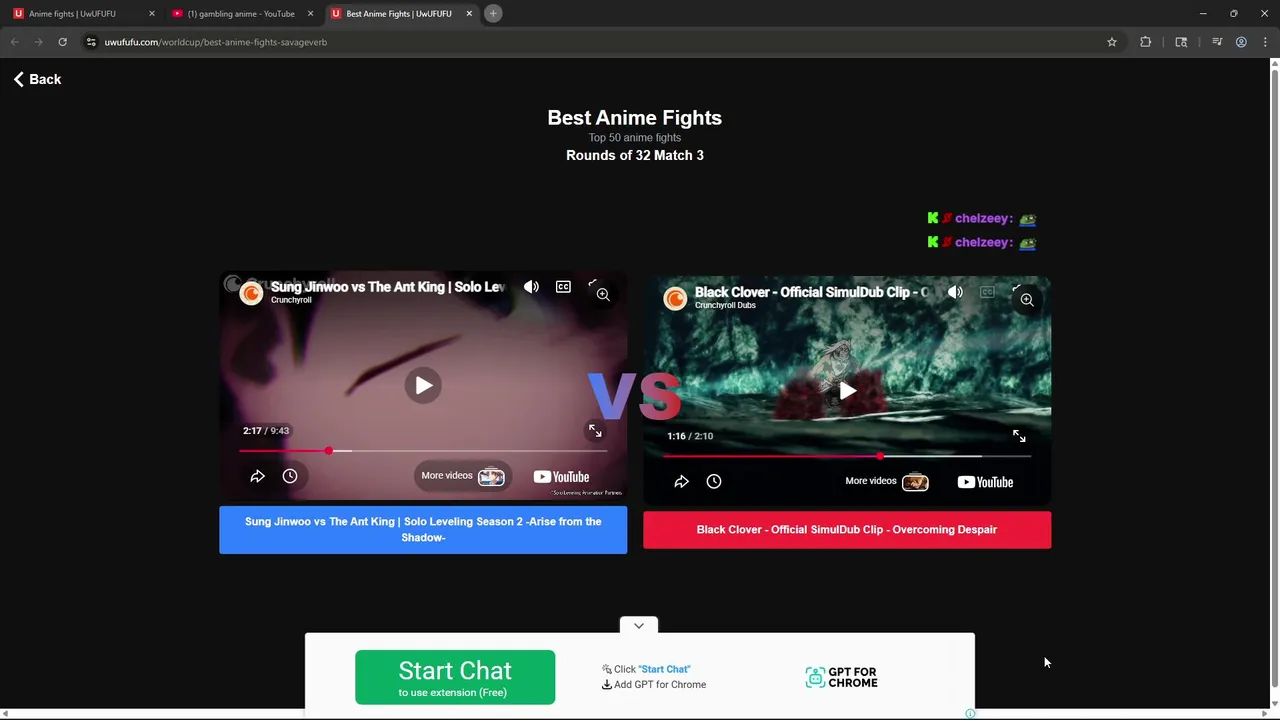This screenshot has width=1280, height=720.
Task: Vote for Sung Jinwoo vs The Ant King
Action: point(423,529)
